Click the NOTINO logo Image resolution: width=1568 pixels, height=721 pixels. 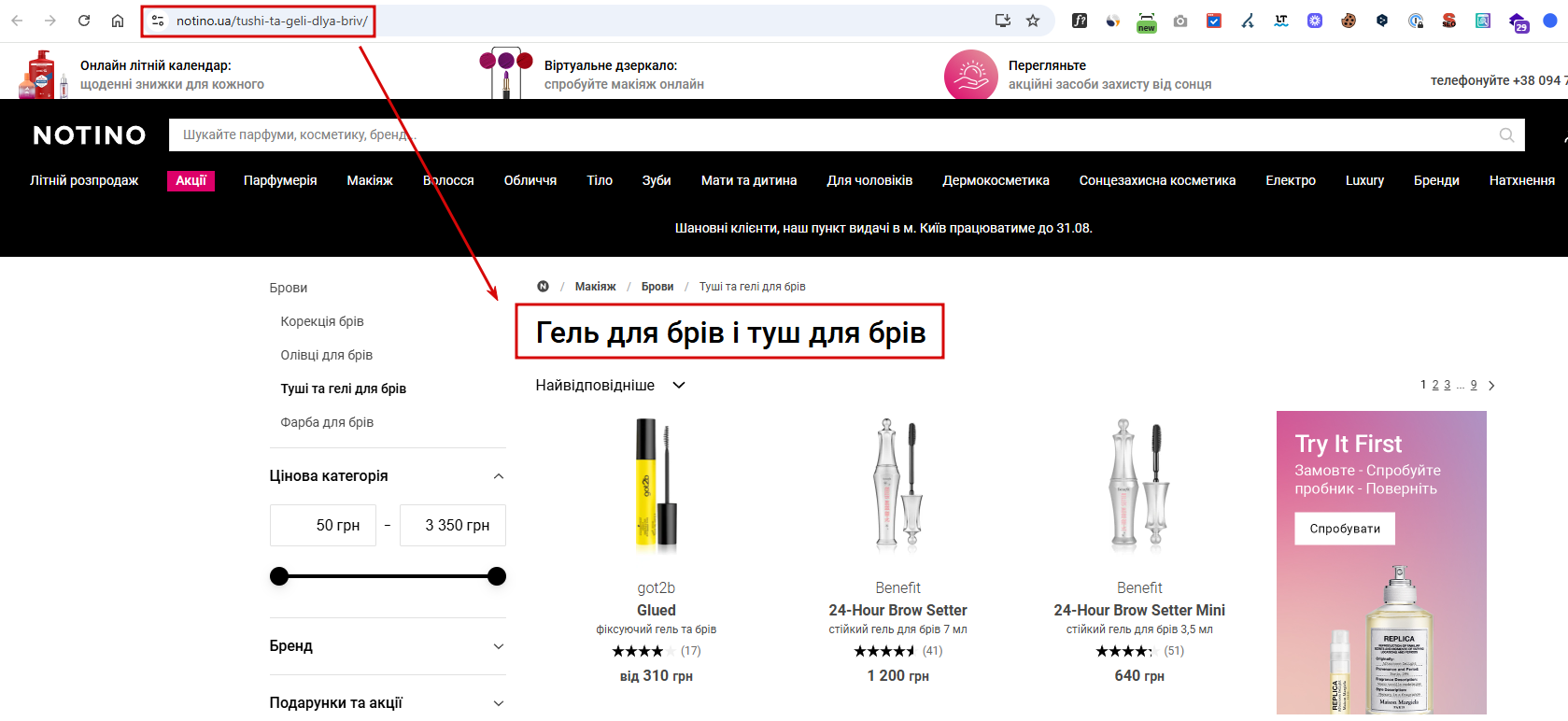[x=90, y=135]
